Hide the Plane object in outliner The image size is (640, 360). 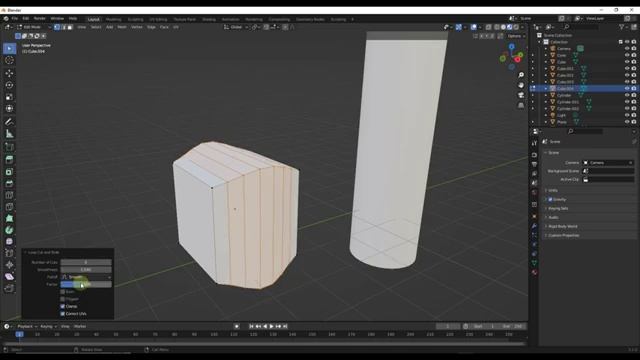pos(627,122)
